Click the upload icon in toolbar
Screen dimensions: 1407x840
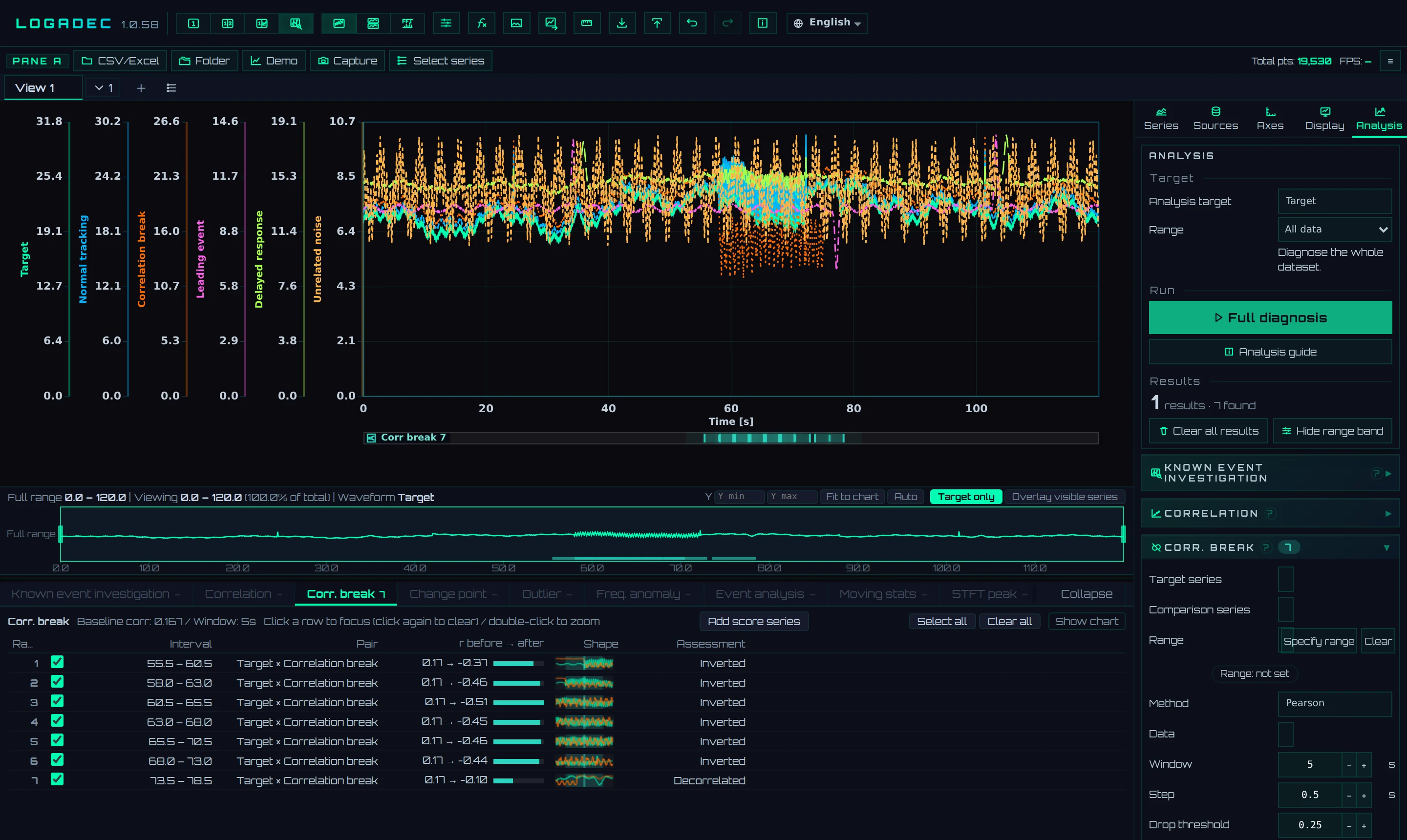coord(657,23)
